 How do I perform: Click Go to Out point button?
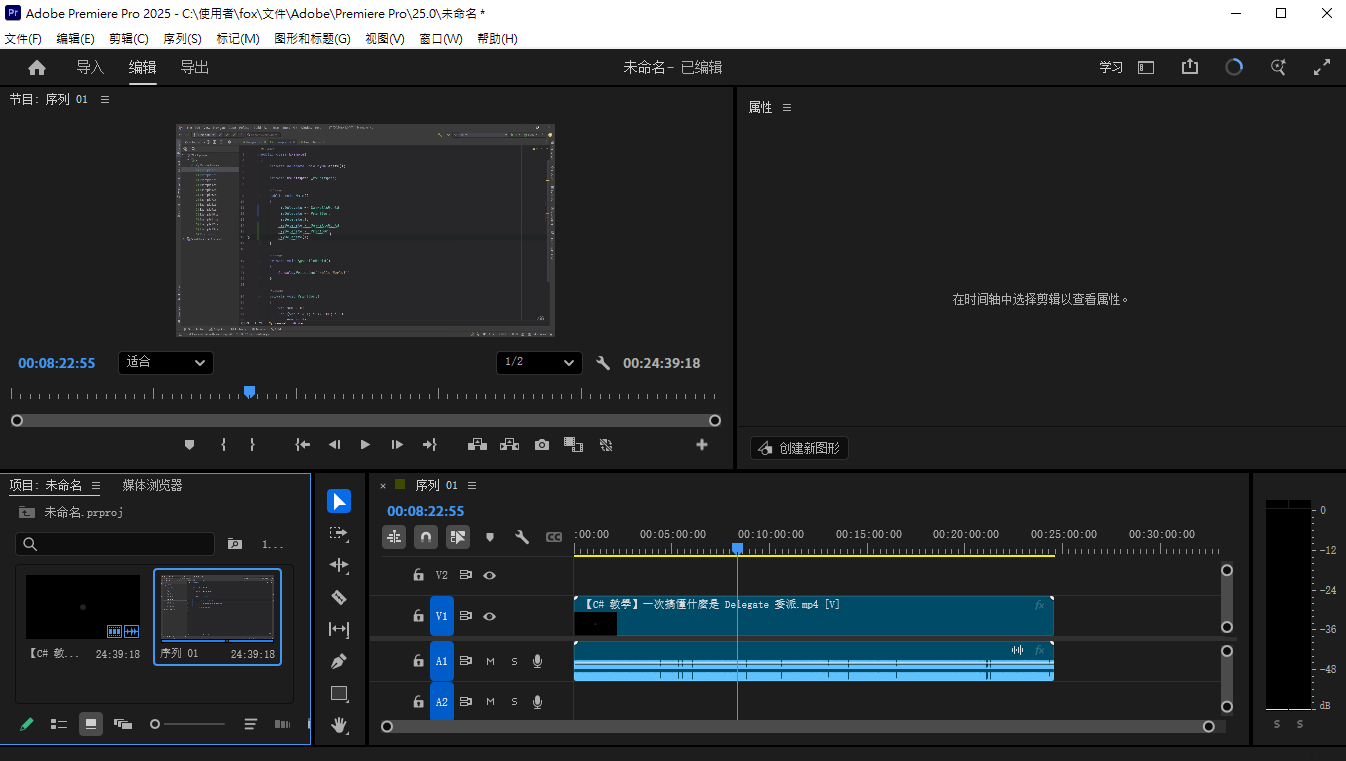click(430, 445)
